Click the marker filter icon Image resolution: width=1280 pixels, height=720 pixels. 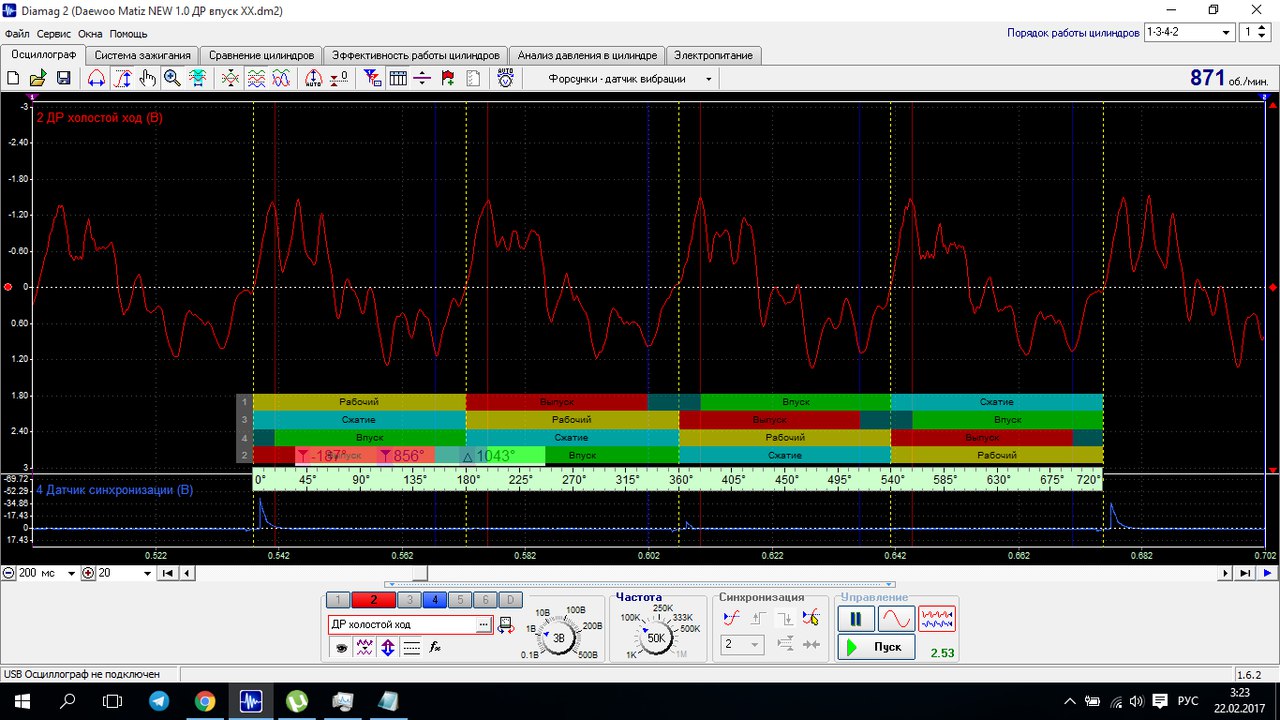coord(373,78)
